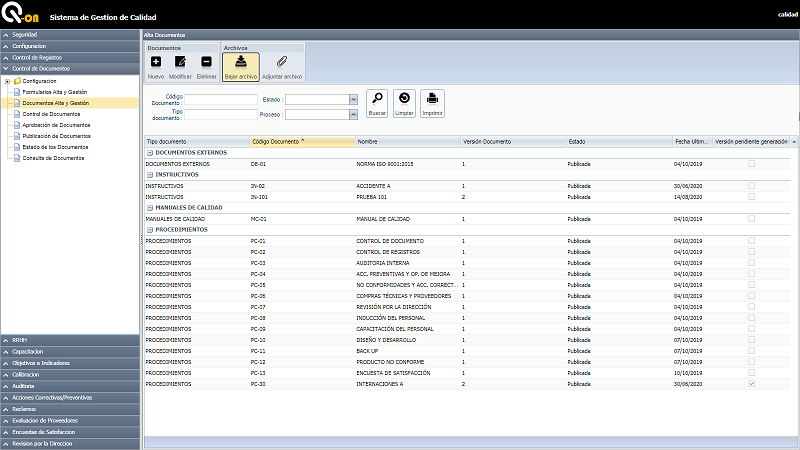Click the Código Documento input field

(x=220, y=100)
